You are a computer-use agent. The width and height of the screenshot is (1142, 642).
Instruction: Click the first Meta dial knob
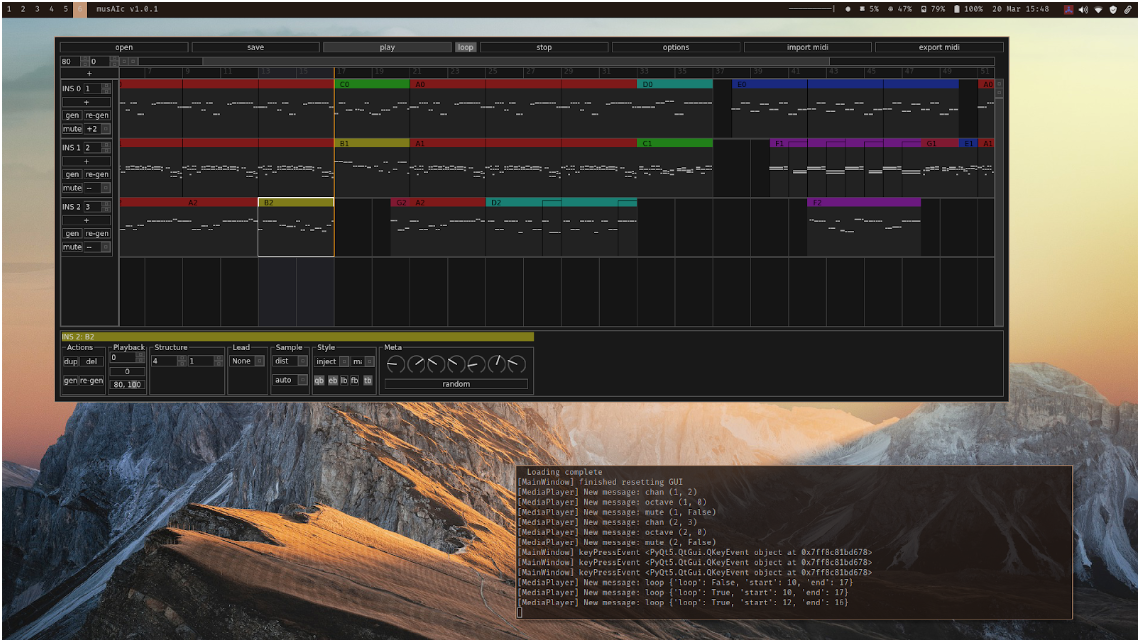(x=396, y=363)
